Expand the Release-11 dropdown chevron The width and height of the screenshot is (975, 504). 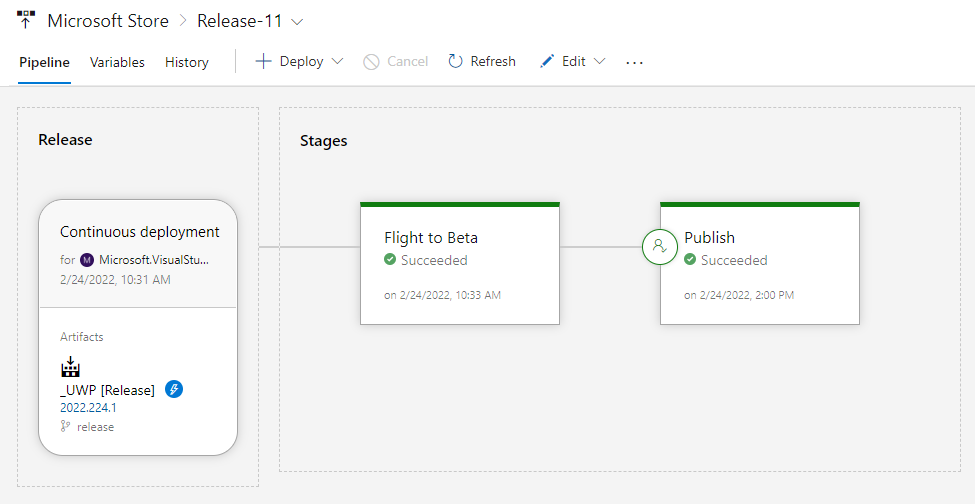[296, 21]
